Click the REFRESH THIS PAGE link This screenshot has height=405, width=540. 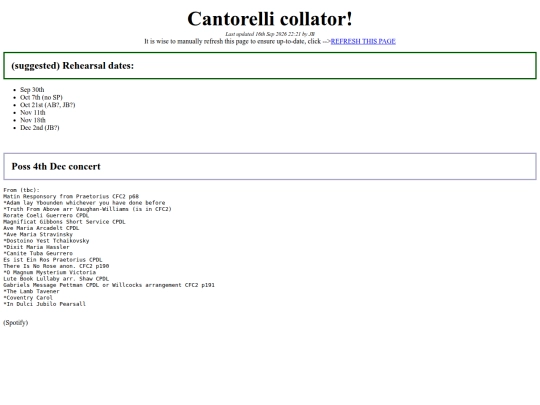click(363, 41)
